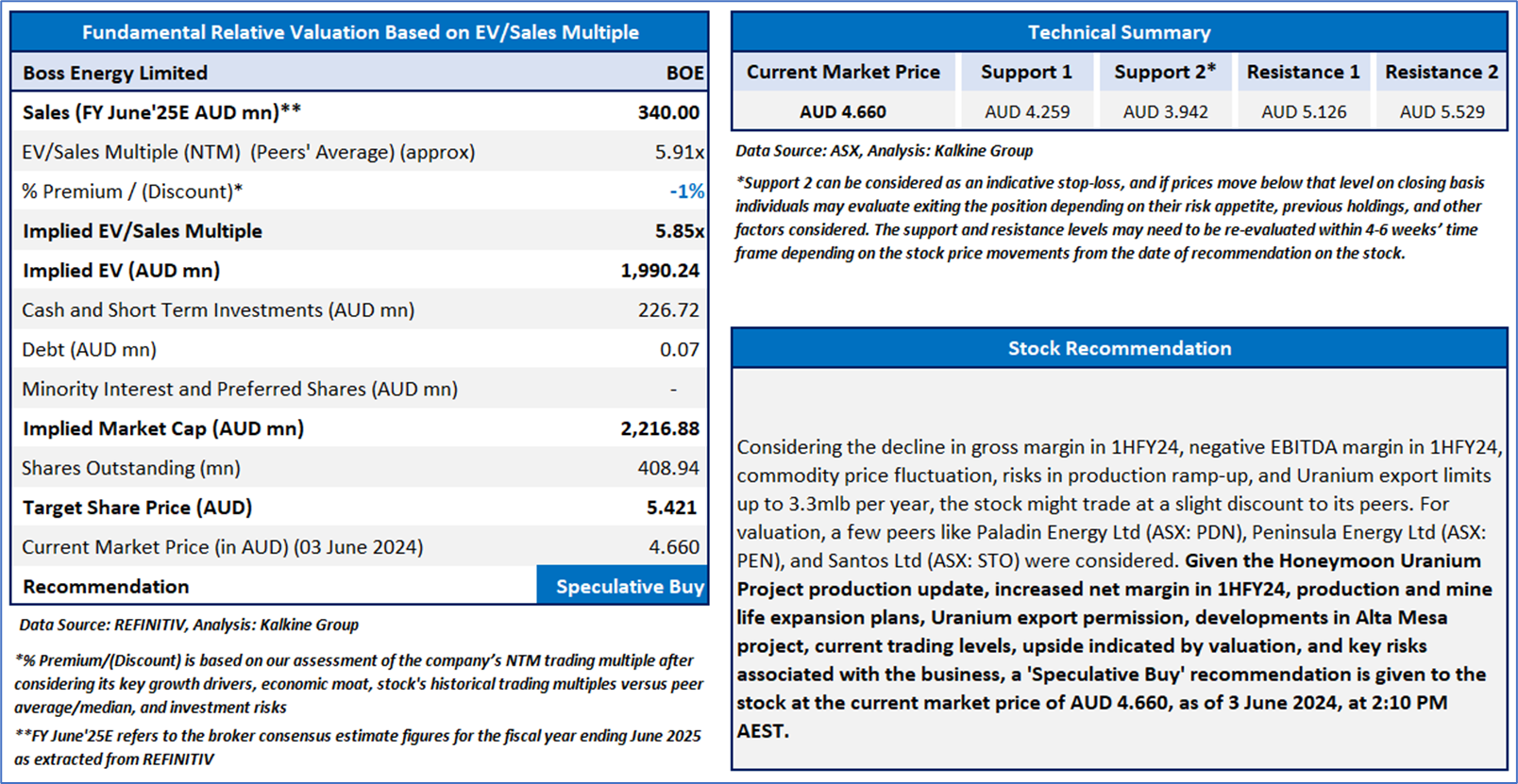Select the Boss Energy Limited company name
Screen dimensions: 1518x784
[x=115, y=73]
